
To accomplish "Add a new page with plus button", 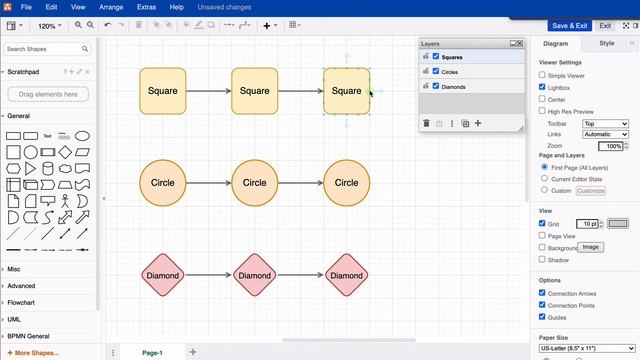I will pyautogui.click(x=193, y=352).
